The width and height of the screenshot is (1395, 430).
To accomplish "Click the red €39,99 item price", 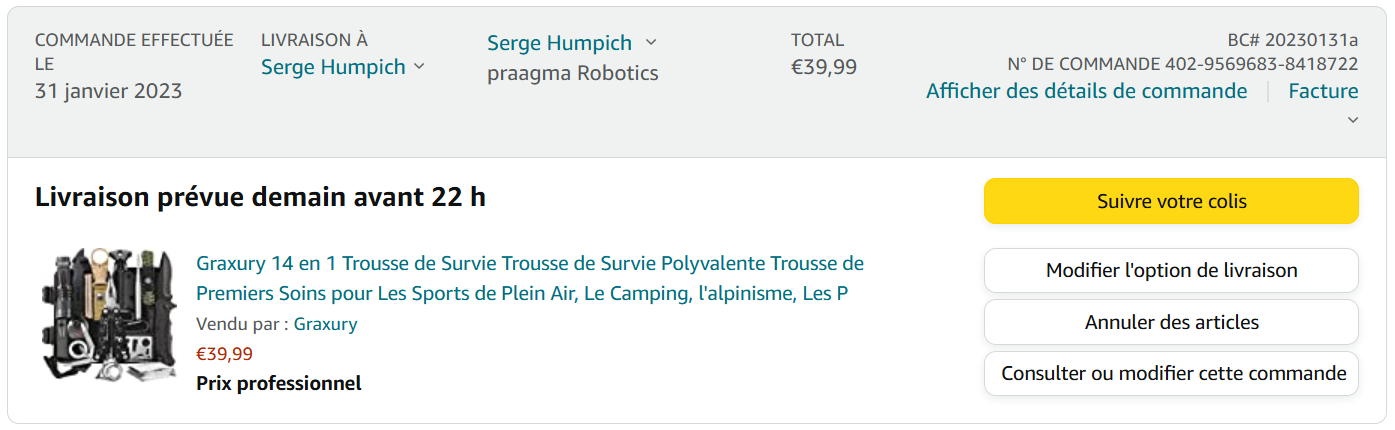I will coord(224,353).
